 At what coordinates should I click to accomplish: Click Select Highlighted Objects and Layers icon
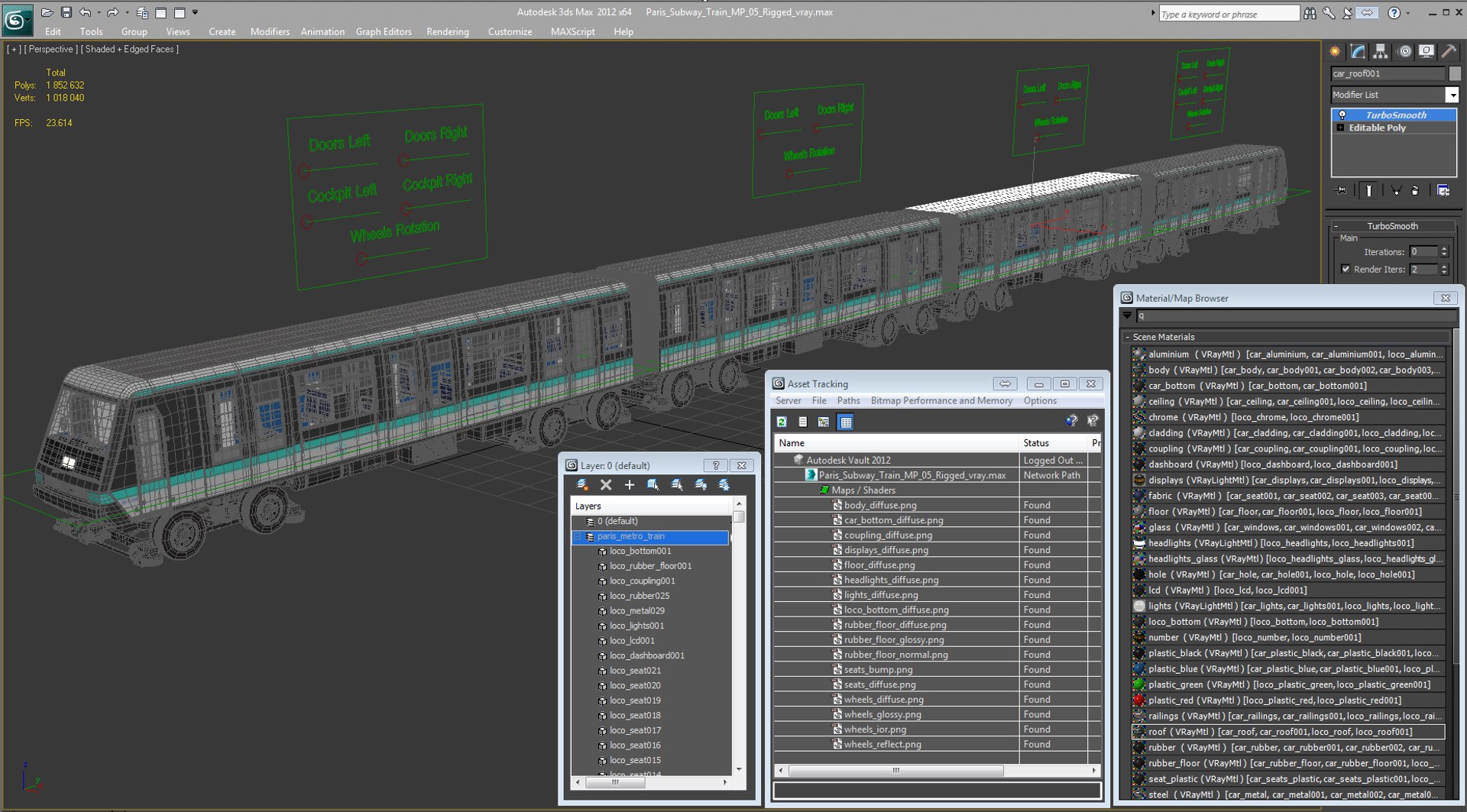(653, 485)
